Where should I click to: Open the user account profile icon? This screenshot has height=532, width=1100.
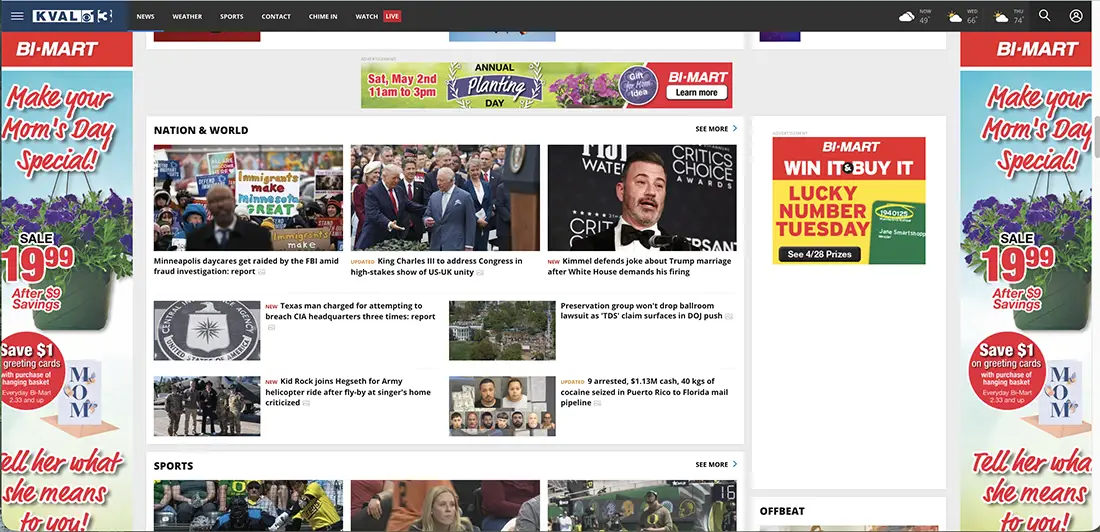(x=1075, y=15)
